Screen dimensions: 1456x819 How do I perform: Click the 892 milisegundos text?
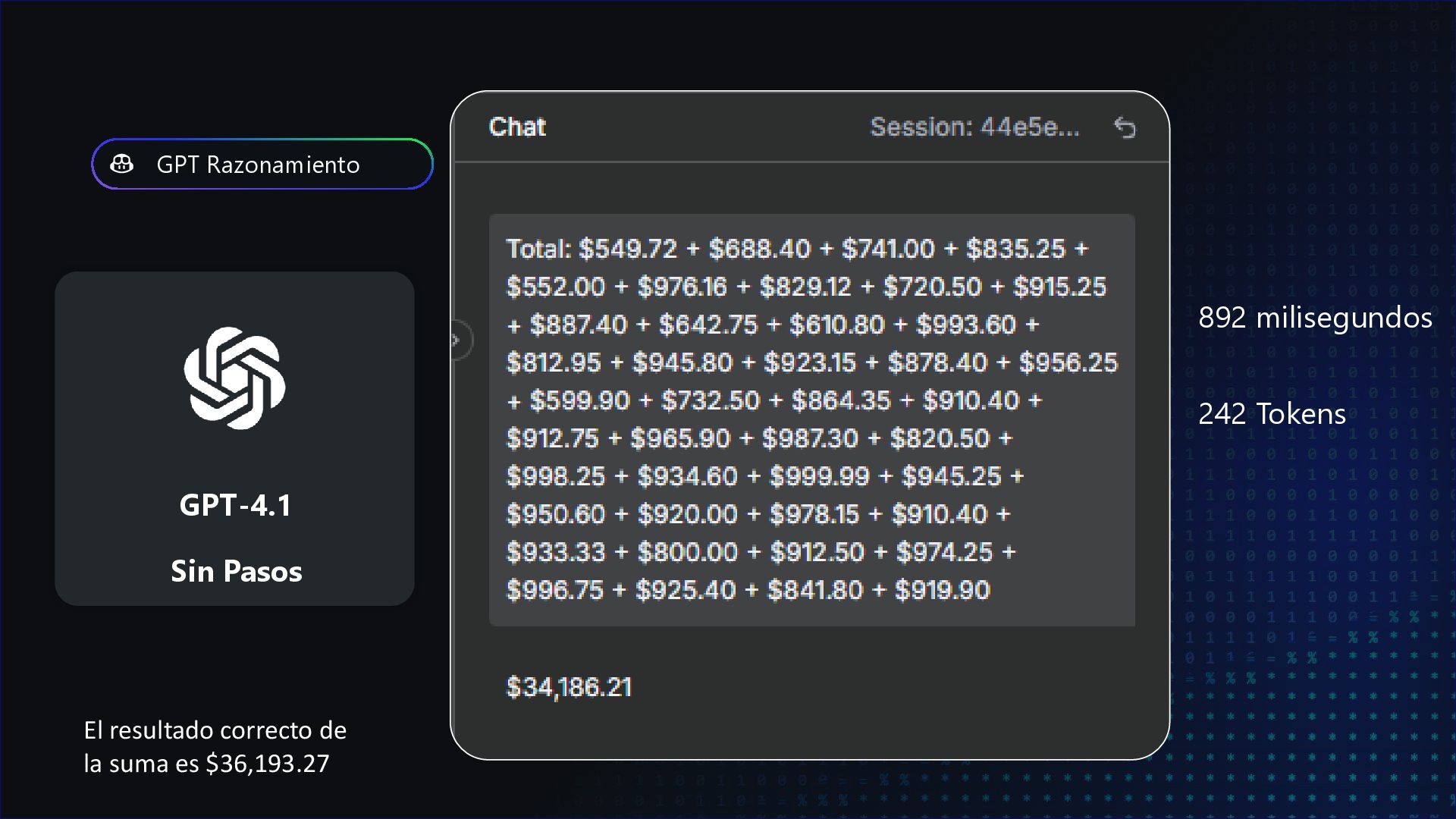[x=1315, y=317]
